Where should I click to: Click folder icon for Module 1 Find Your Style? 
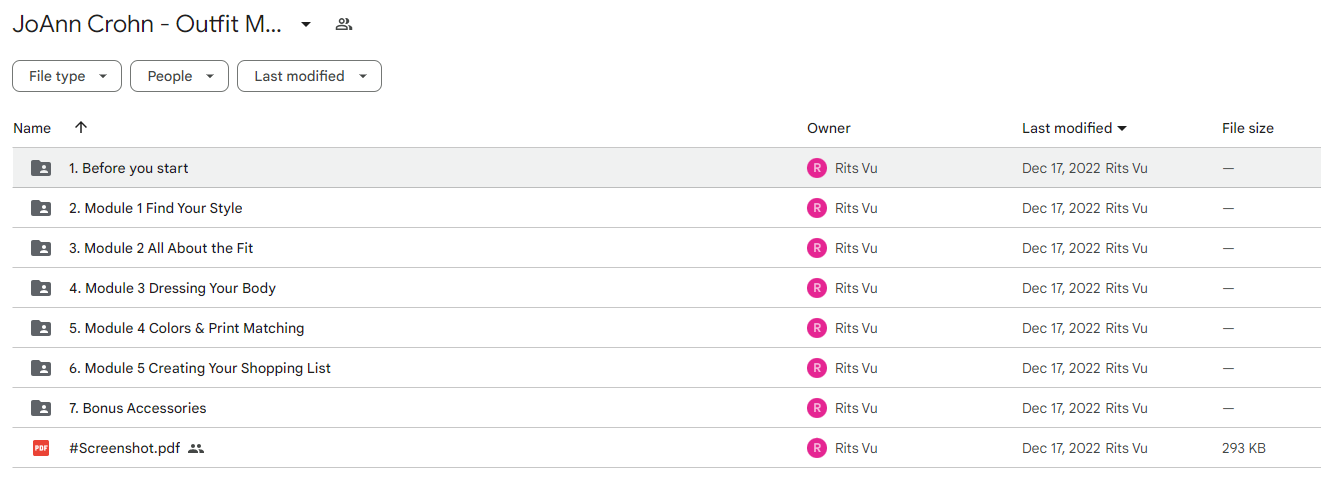pyautogui.click(x=41, y=208)
